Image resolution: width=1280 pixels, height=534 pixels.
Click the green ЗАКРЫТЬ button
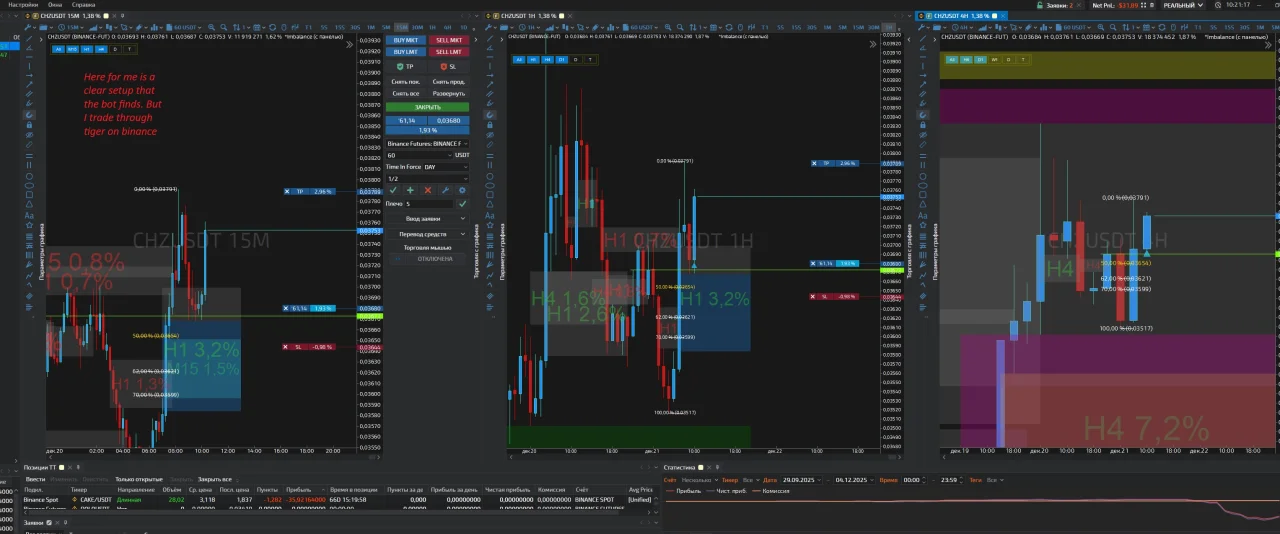pyautogui.click(x=427, y=107)
